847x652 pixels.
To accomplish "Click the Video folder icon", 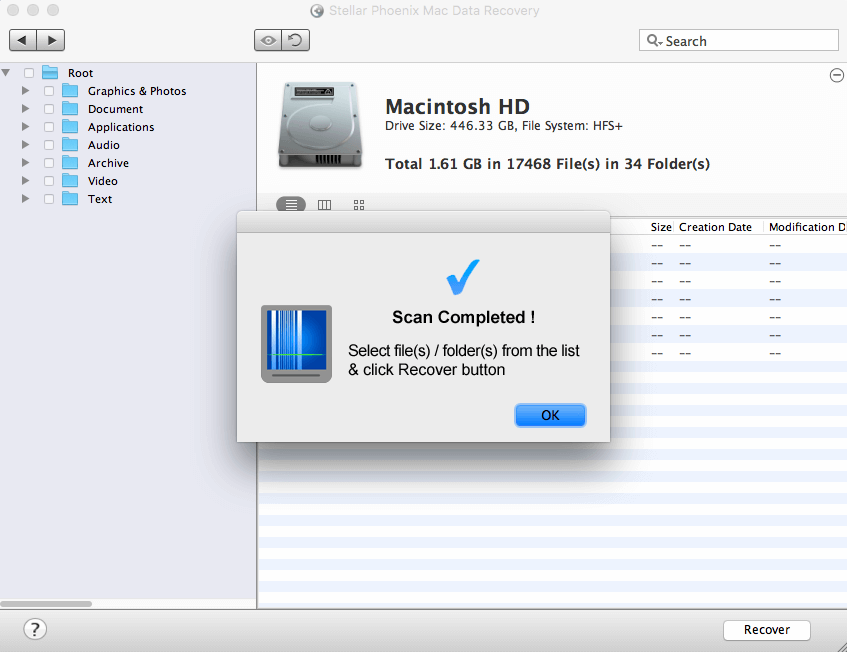I will [x=70, y=181].
